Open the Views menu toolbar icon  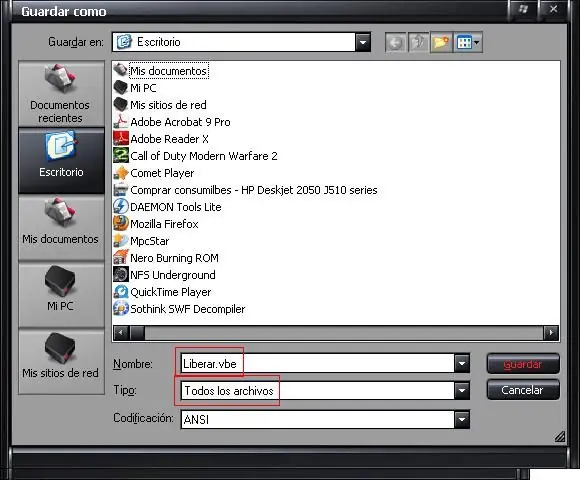[x=468, y=43]
